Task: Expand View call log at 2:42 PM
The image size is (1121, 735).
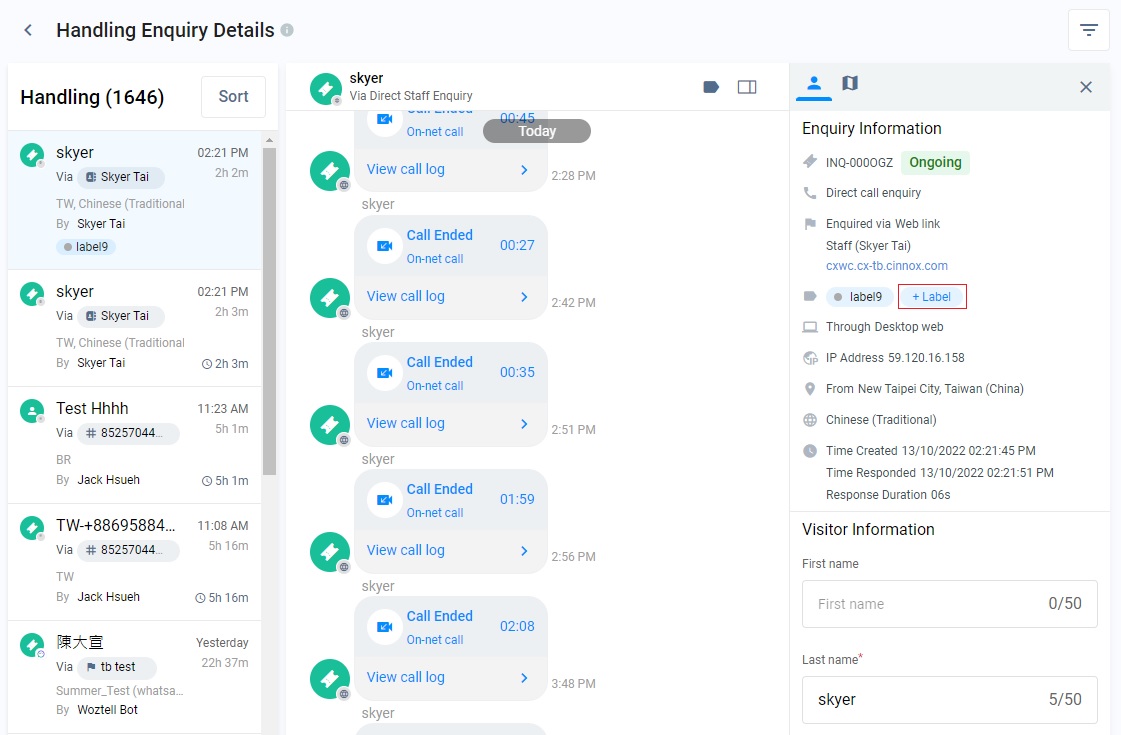Action: pos(450,296)
